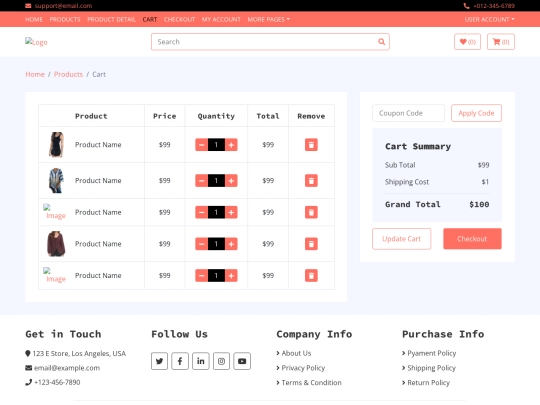Expand the User Account dropdown
Image resolution: width=540 pixels, height=405 pixels.
click(x=489, y=20)
